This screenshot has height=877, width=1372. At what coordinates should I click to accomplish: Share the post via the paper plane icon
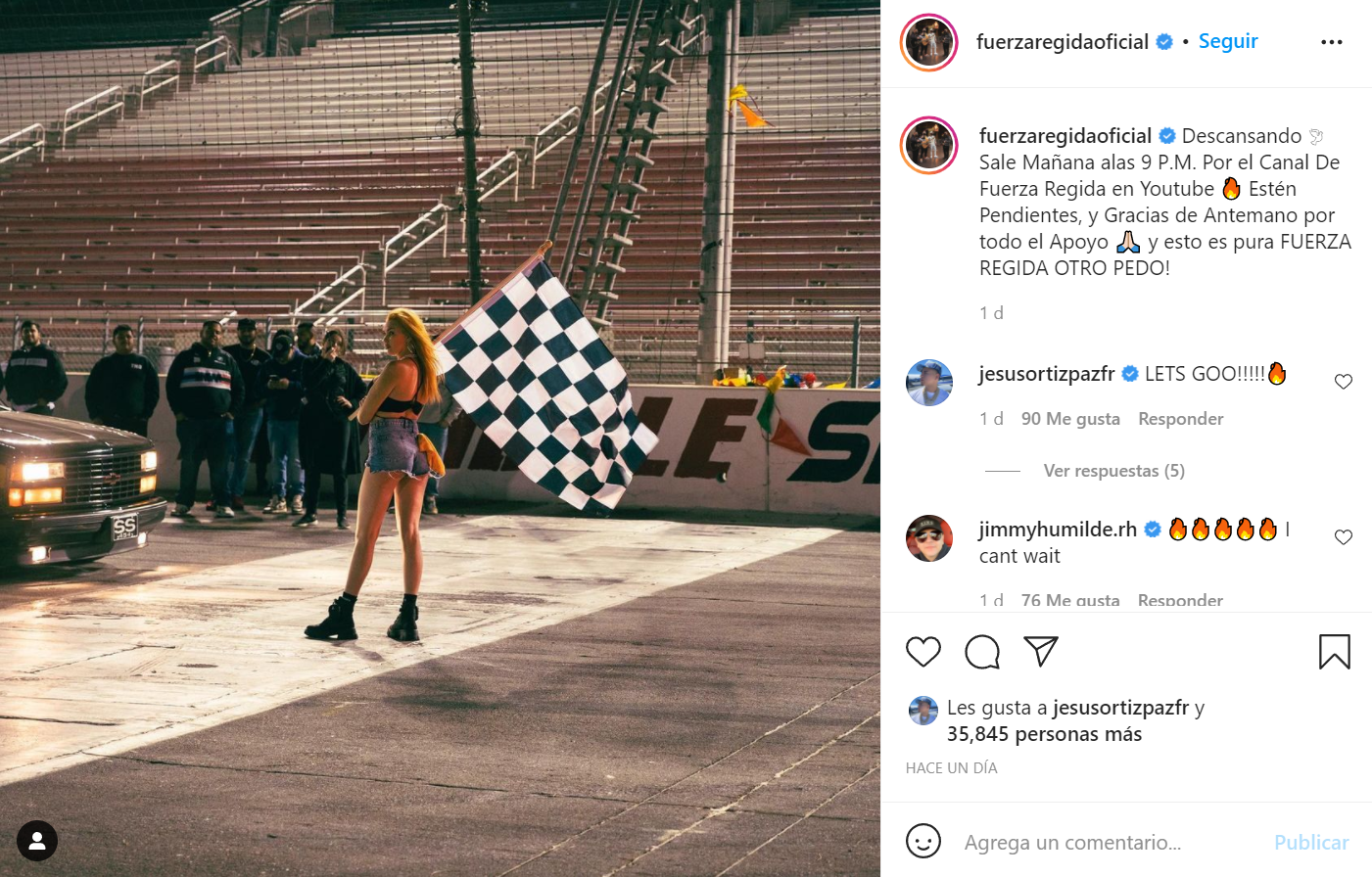[x=1041, y=651]
